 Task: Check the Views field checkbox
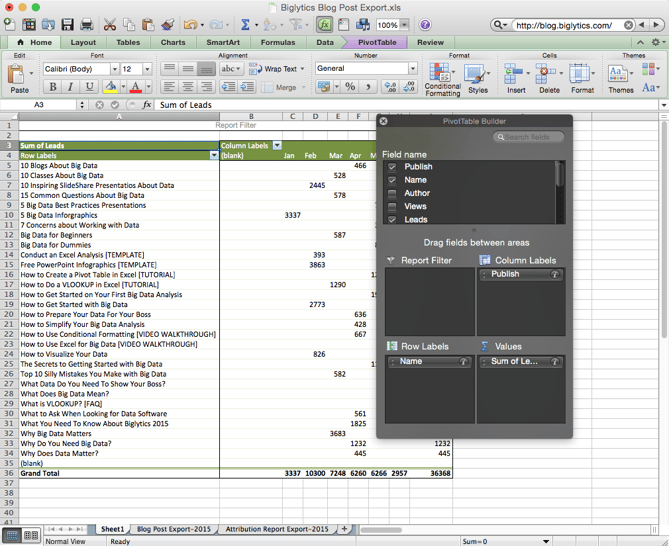392,206
